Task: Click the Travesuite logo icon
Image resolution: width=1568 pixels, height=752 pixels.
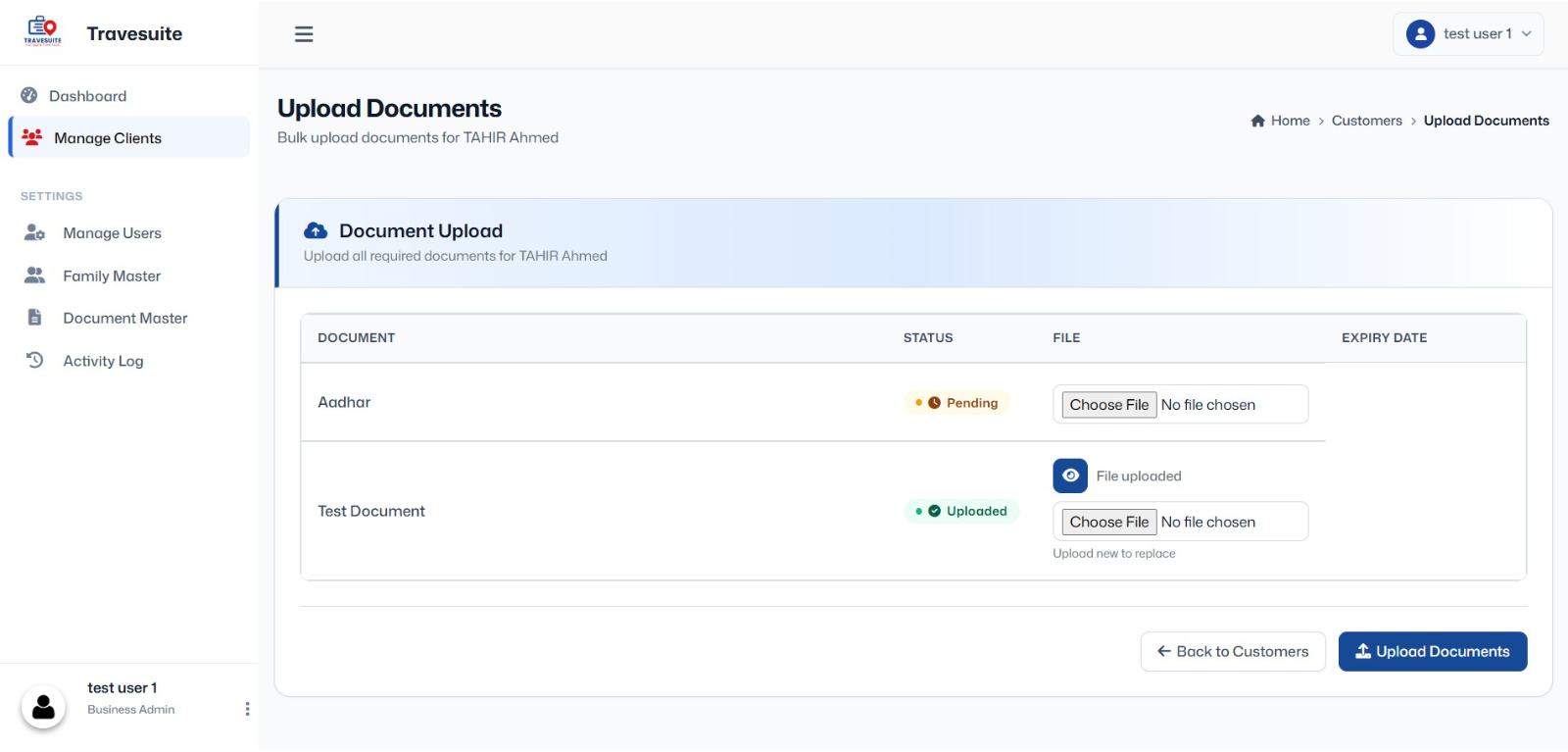Action: coord(42,30)
